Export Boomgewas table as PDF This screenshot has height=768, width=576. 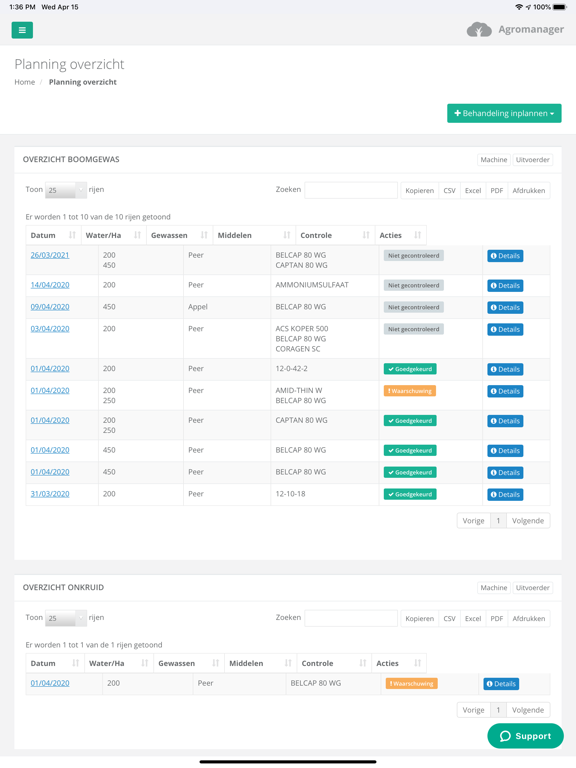[497, 191]
